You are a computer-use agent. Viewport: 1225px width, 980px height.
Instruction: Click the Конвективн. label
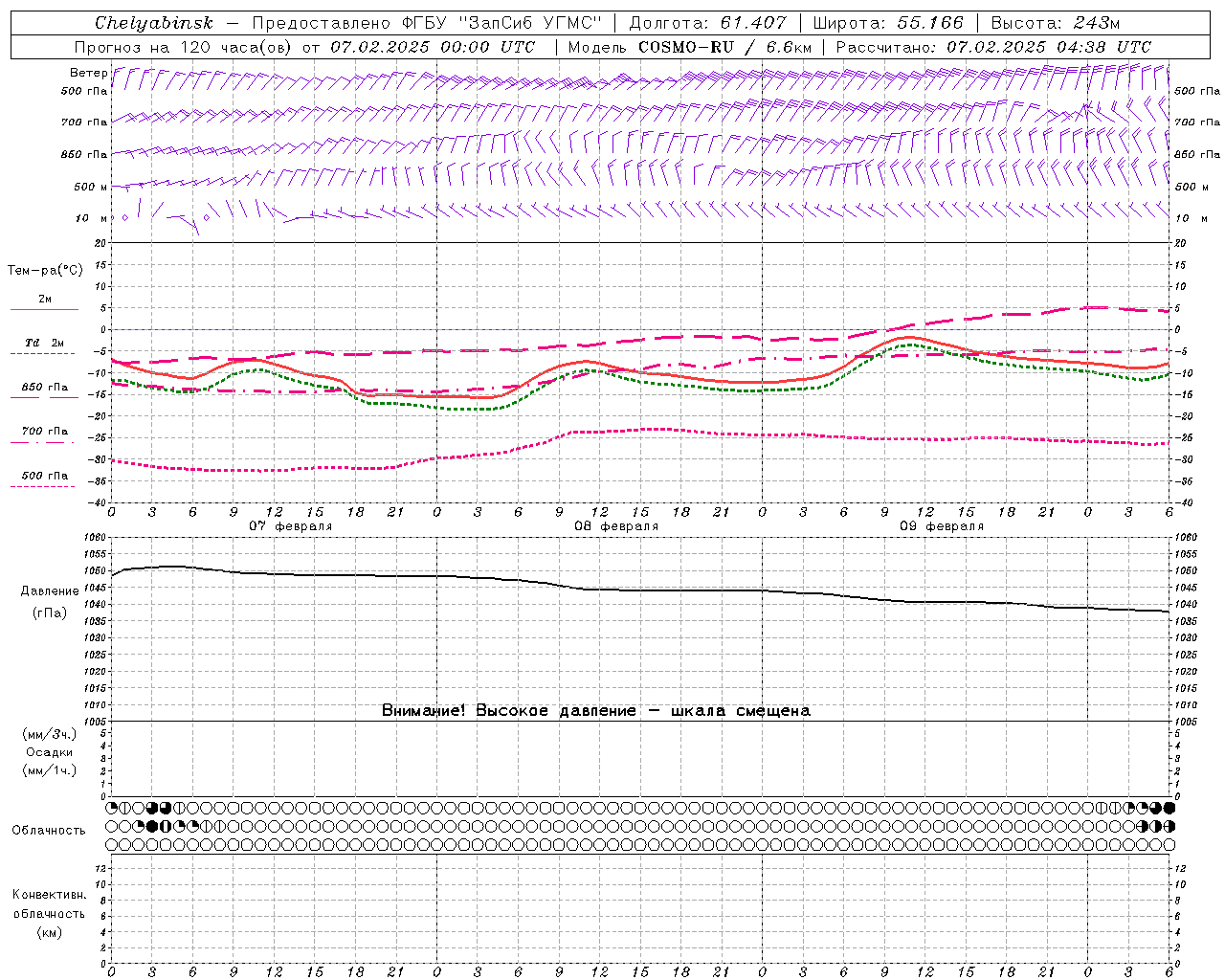pyautogui.click(x=50, y=895)
